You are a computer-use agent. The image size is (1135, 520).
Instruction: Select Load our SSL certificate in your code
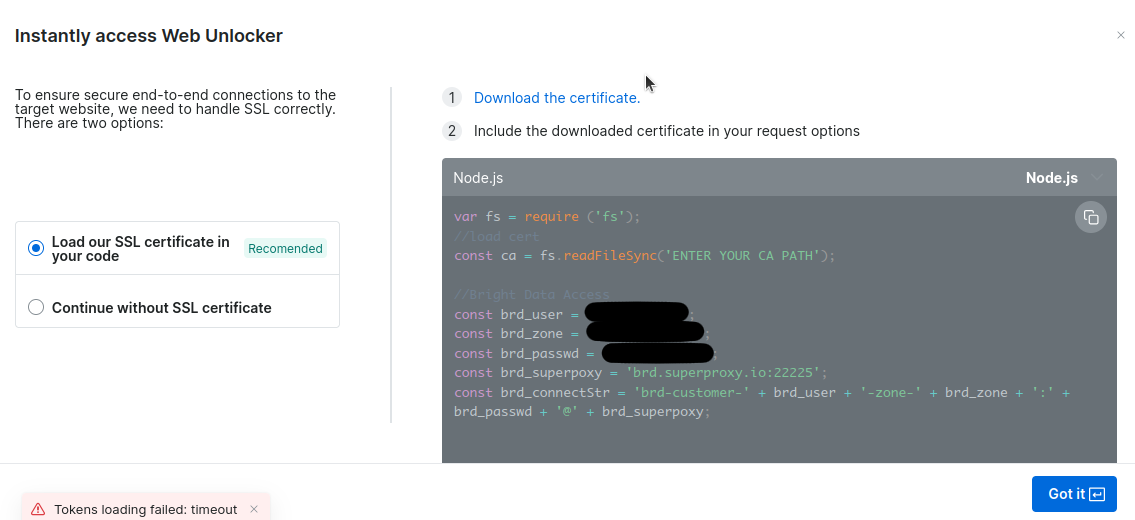[36, 248]
